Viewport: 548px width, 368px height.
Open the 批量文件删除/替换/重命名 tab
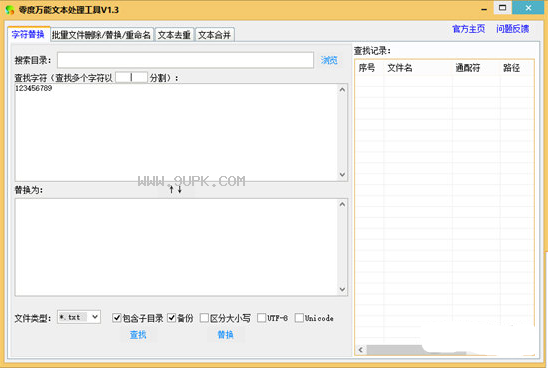[101, 35]
